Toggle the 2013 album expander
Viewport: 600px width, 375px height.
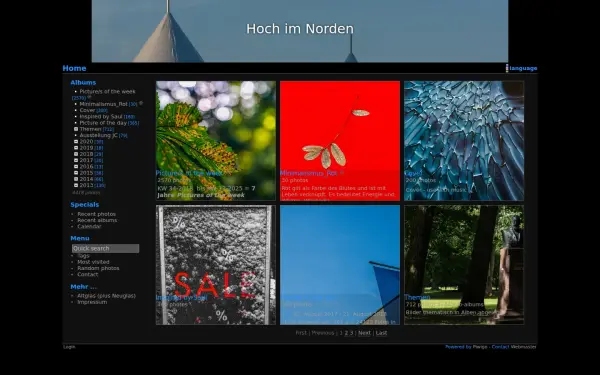pos(76,185)
